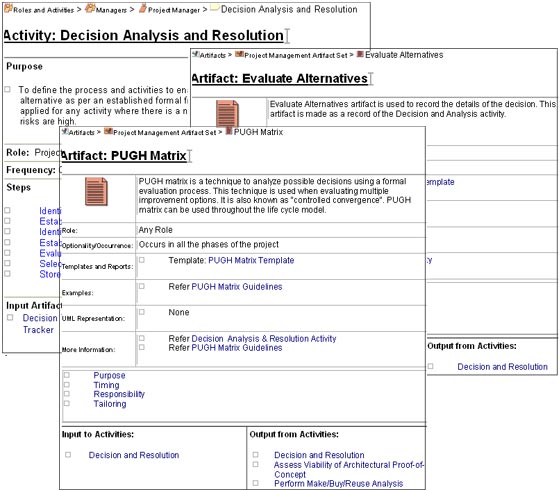Open Artifacts breadcrumb in Evaluate Alternatives window
Image resolution: width=560 pixels, height=491 pixels.
coord(213,55)
